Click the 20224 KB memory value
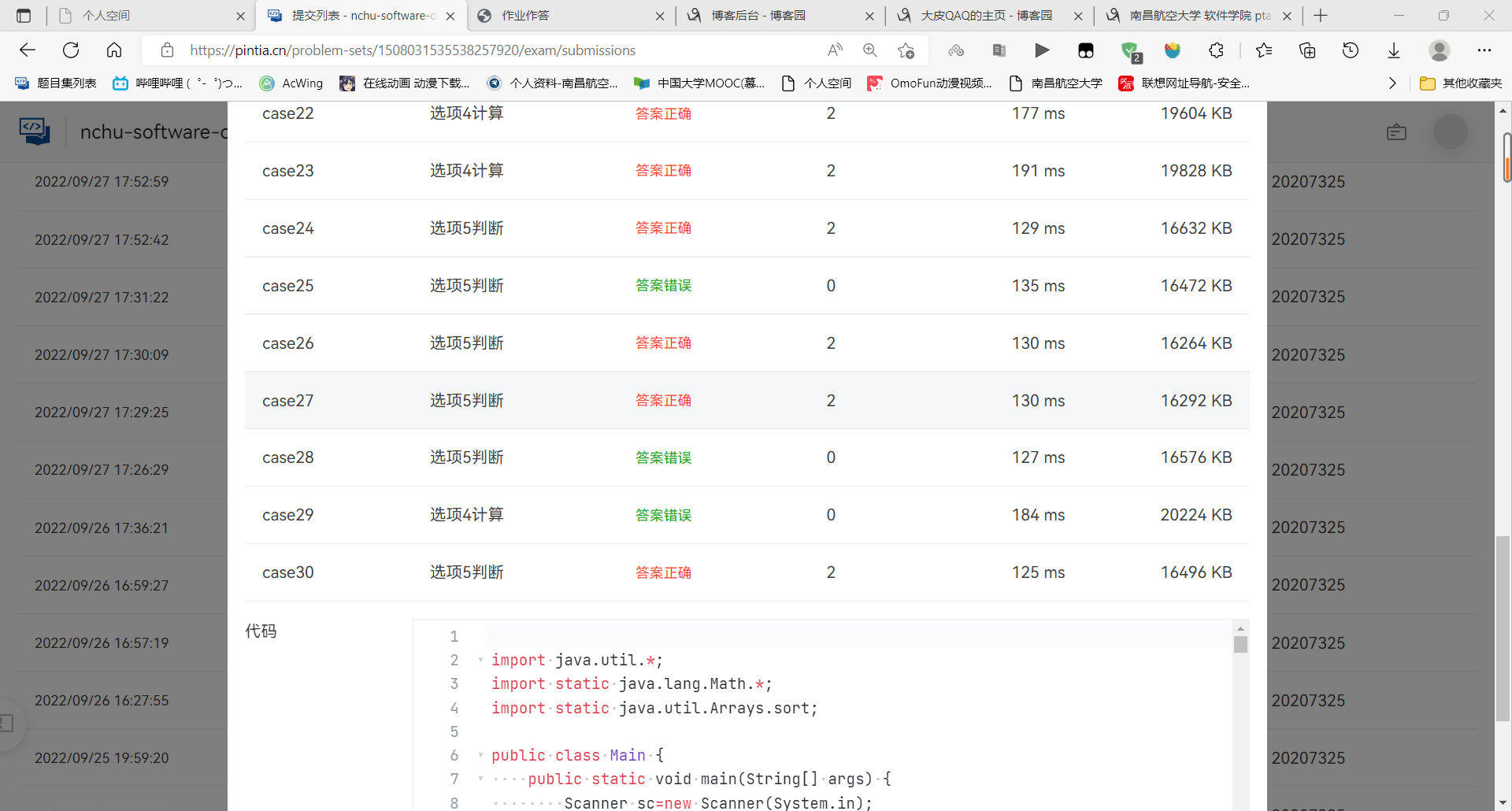 click(x=1196, y=515)
